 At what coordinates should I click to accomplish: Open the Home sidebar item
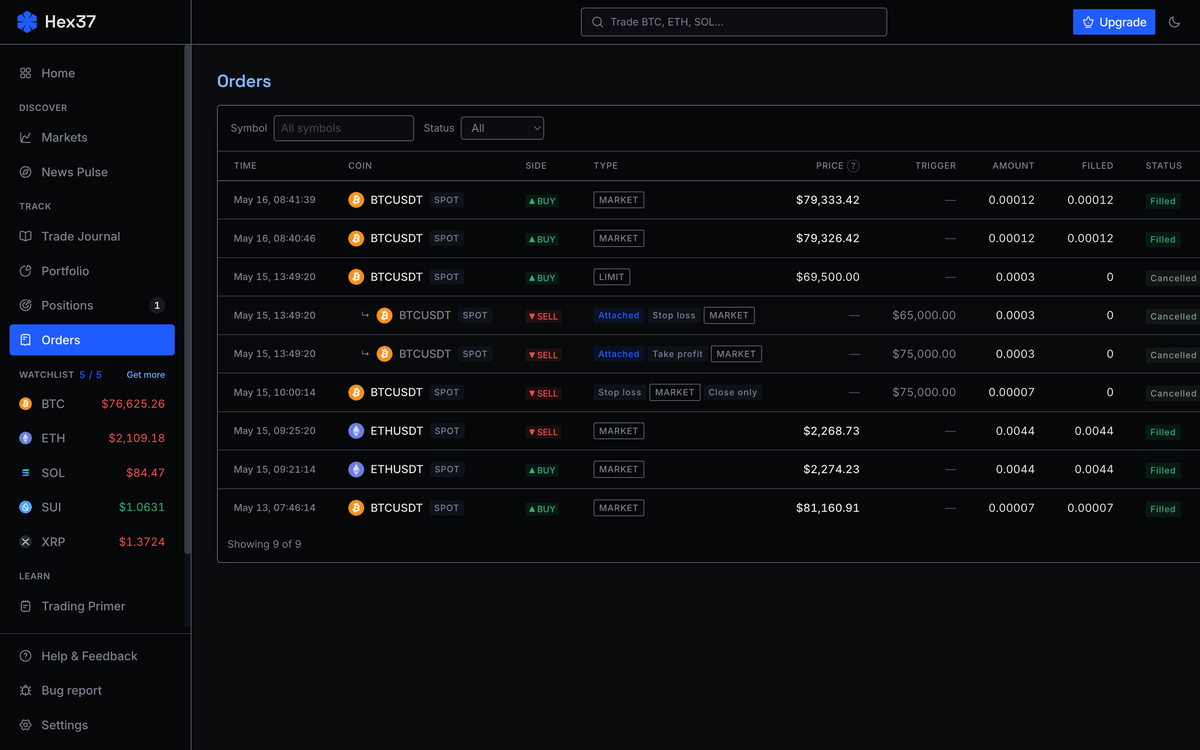tap(92, 73)
